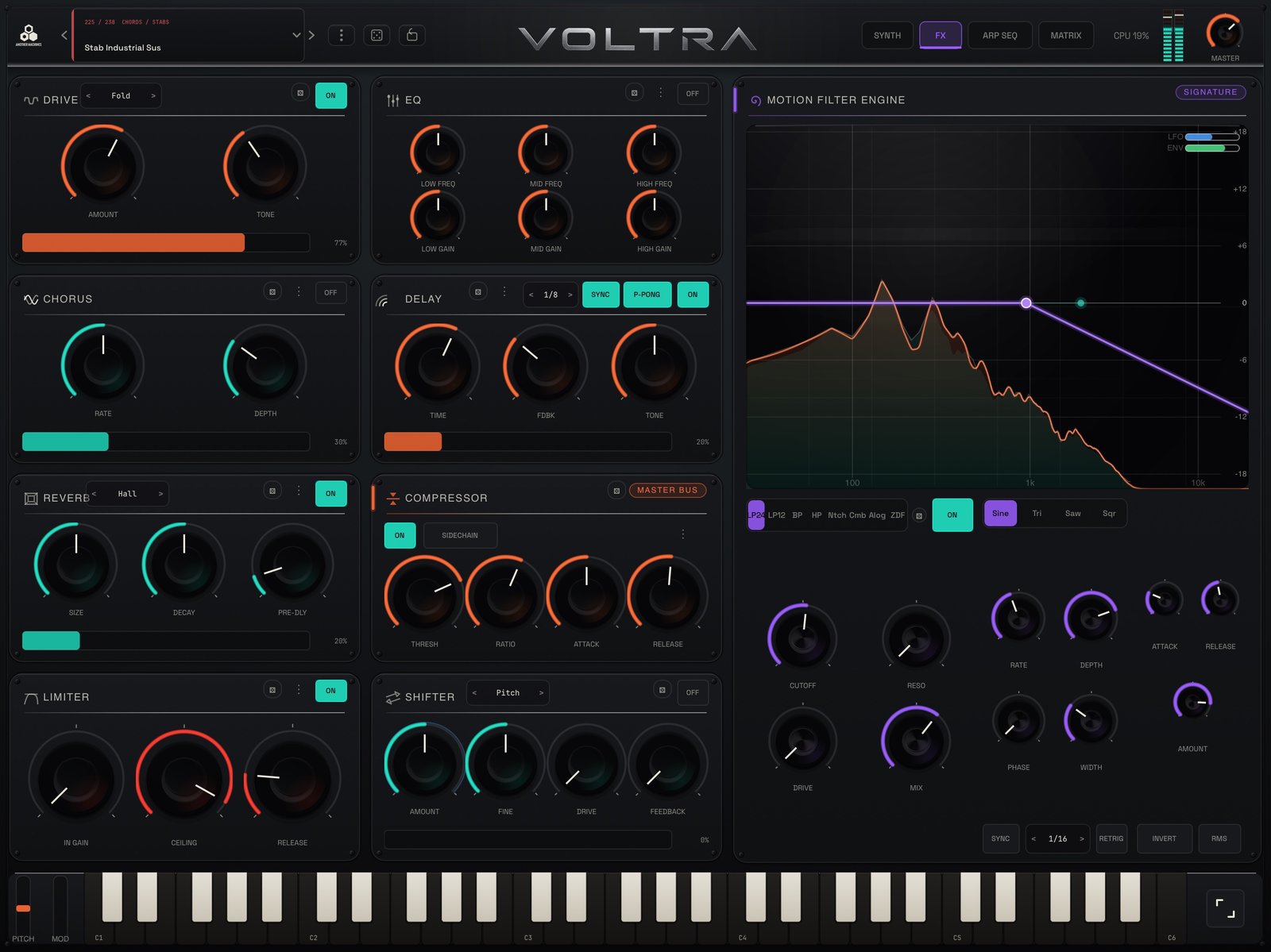Click the dice icon to randomize preset
The width and height of the screenshot is (1271, 952).
(x=377, y=35)
